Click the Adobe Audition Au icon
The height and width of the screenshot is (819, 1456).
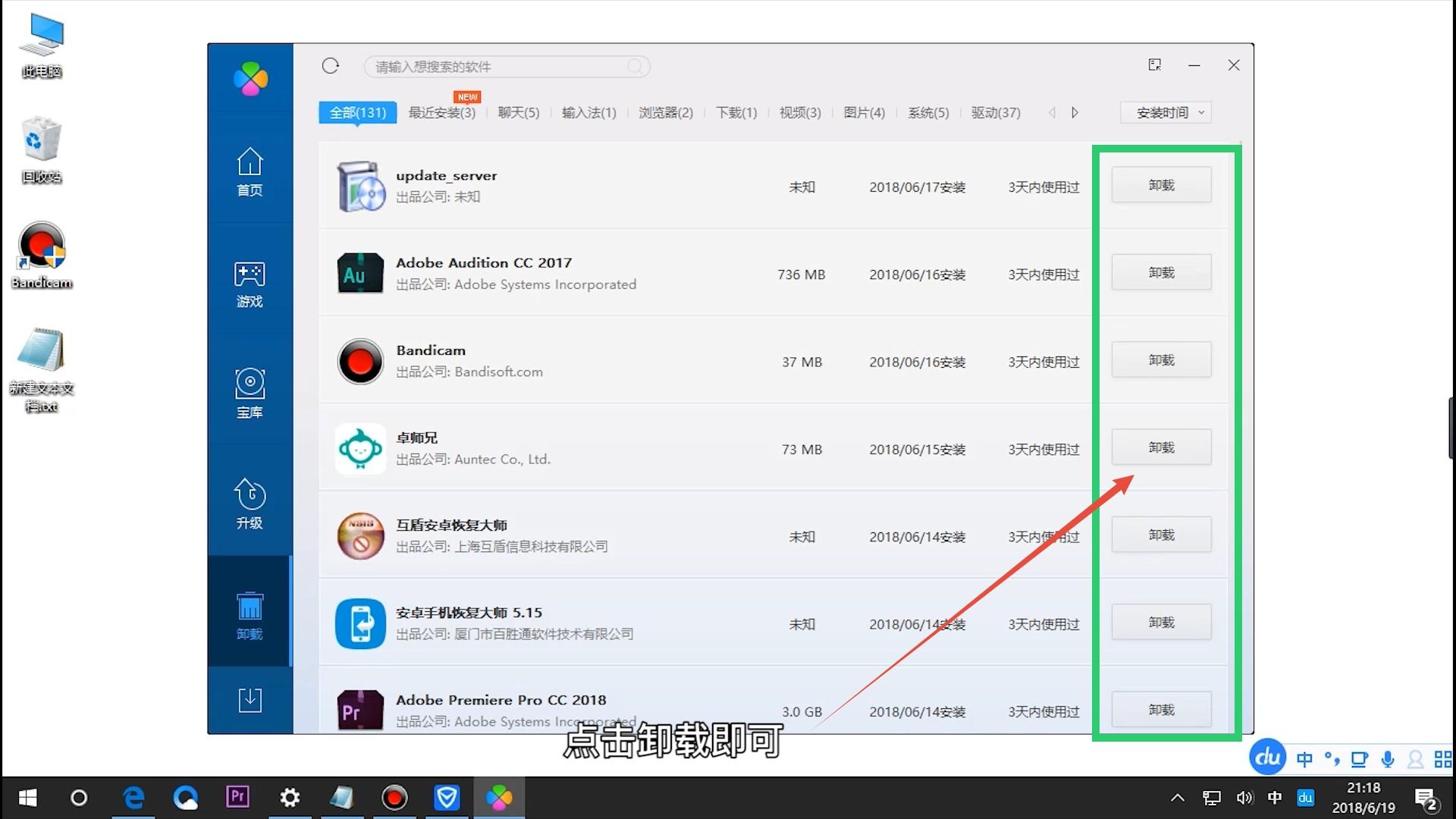(360, 274)
